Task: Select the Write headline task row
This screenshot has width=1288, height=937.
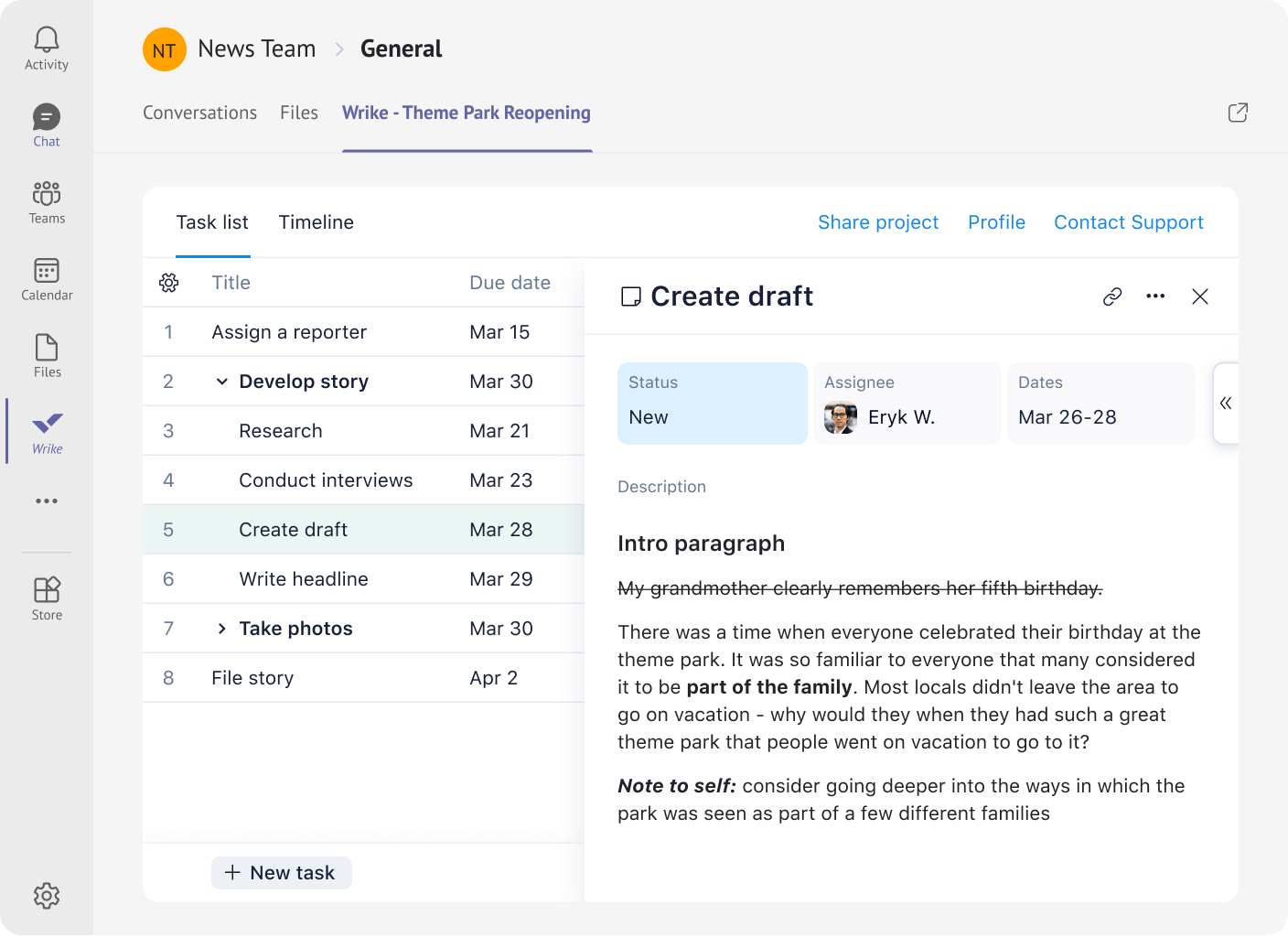Action: click(304, 579)
